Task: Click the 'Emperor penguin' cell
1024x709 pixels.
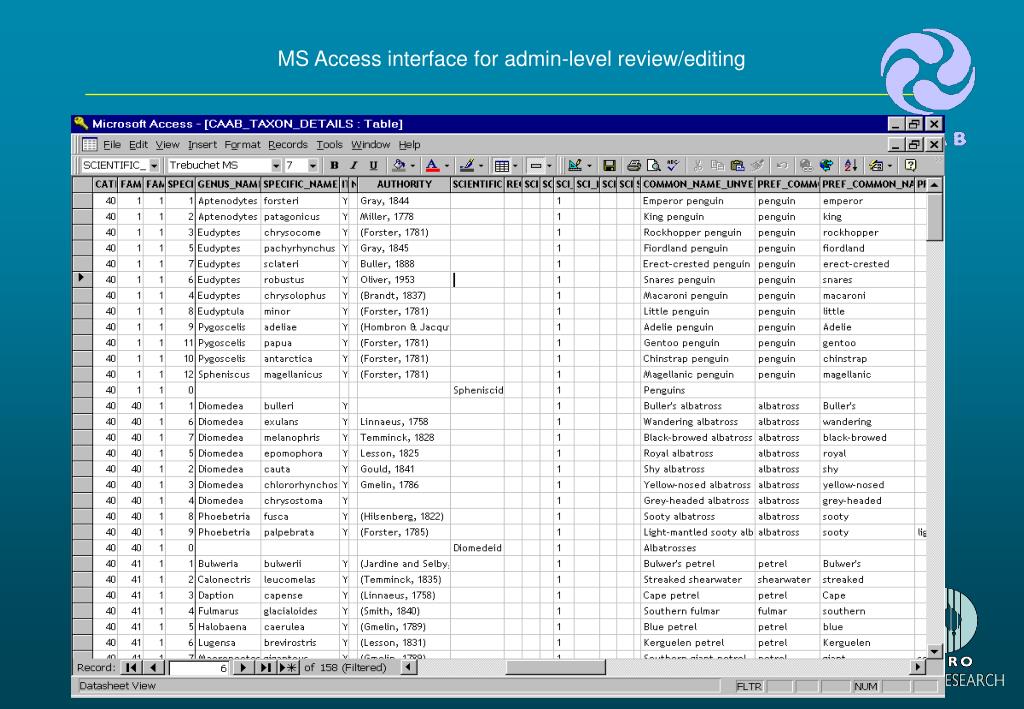Action: click(x=697, y=200)
